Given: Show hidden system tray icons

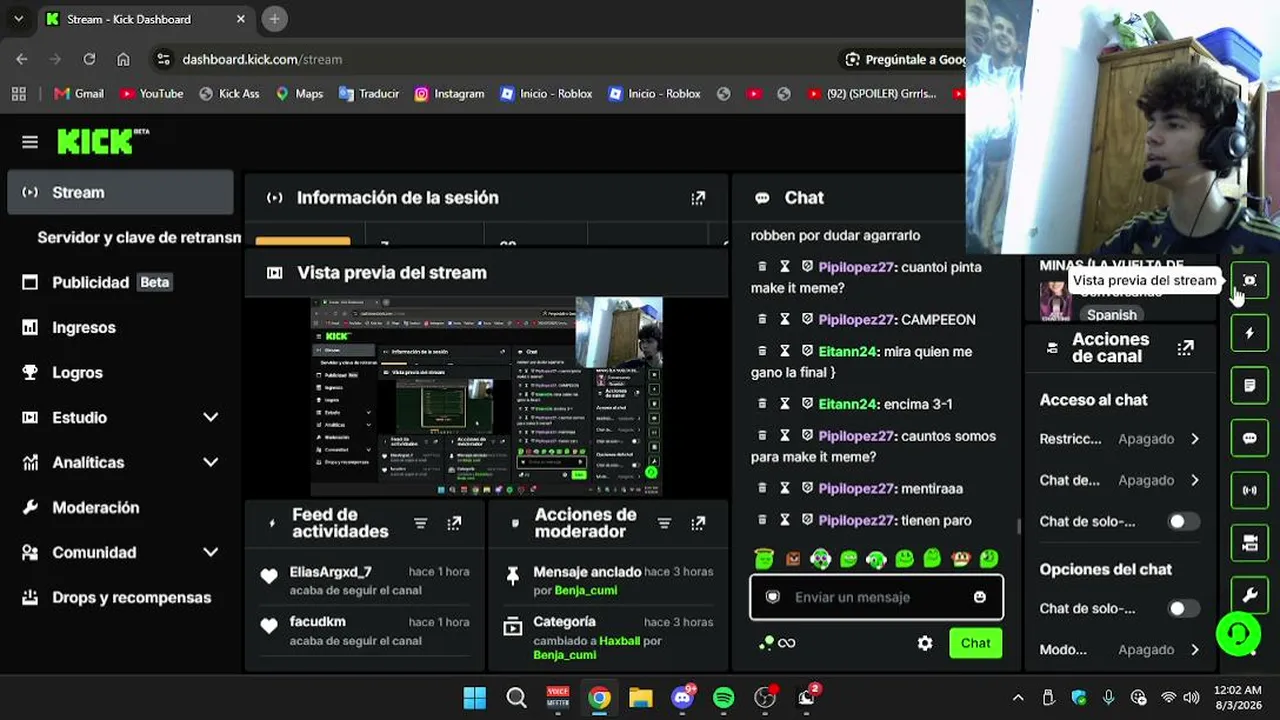Looking at the screenshot, I should coord(1018,698).
